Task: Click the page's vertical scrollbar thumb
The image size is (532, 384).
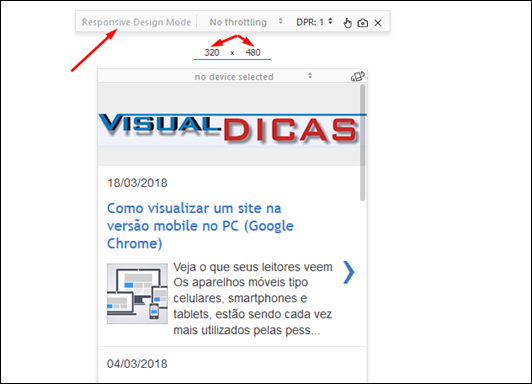Action: point(363,142)
